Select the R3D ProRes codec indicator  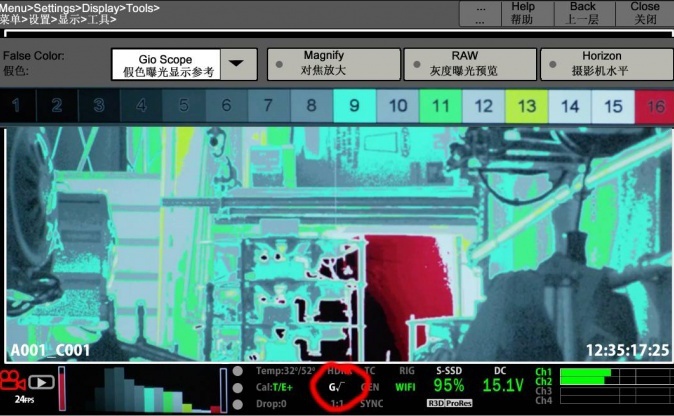point(449,403)
